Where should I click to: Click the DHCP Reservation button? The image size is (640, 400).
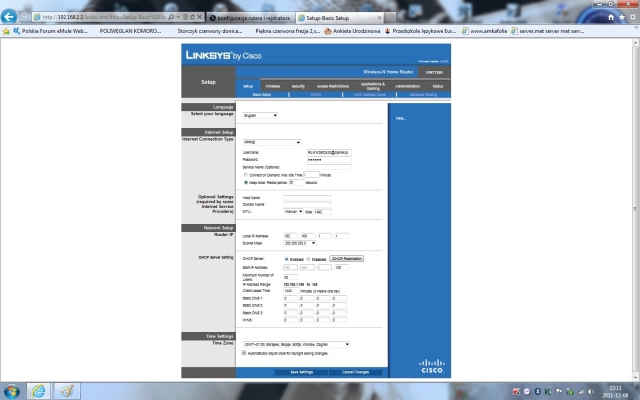pyautogui.click(x=347, y=259)
